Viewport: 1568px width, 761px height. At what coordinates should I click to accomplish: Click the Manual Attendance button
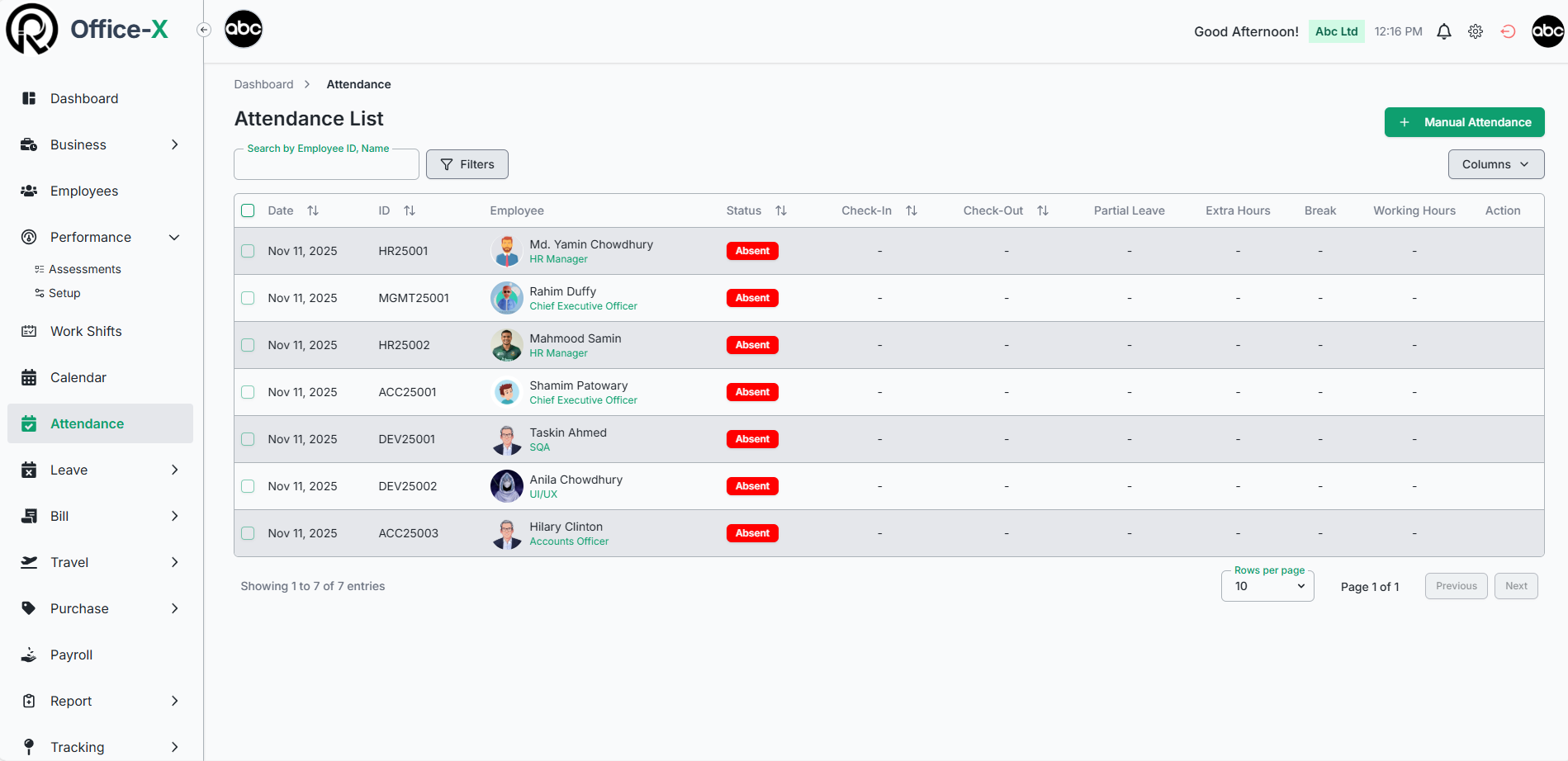pos(1464,122)
